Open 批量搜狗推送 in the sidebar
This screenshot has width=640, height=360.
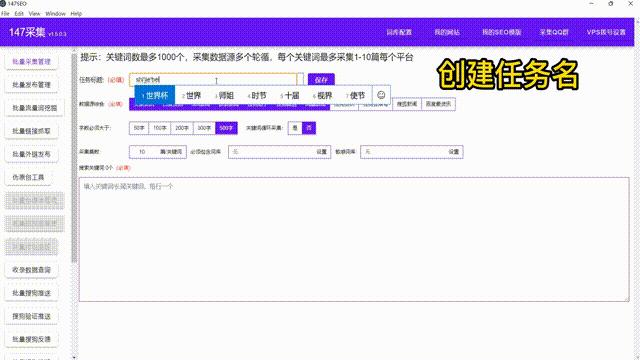pos(31,293)
